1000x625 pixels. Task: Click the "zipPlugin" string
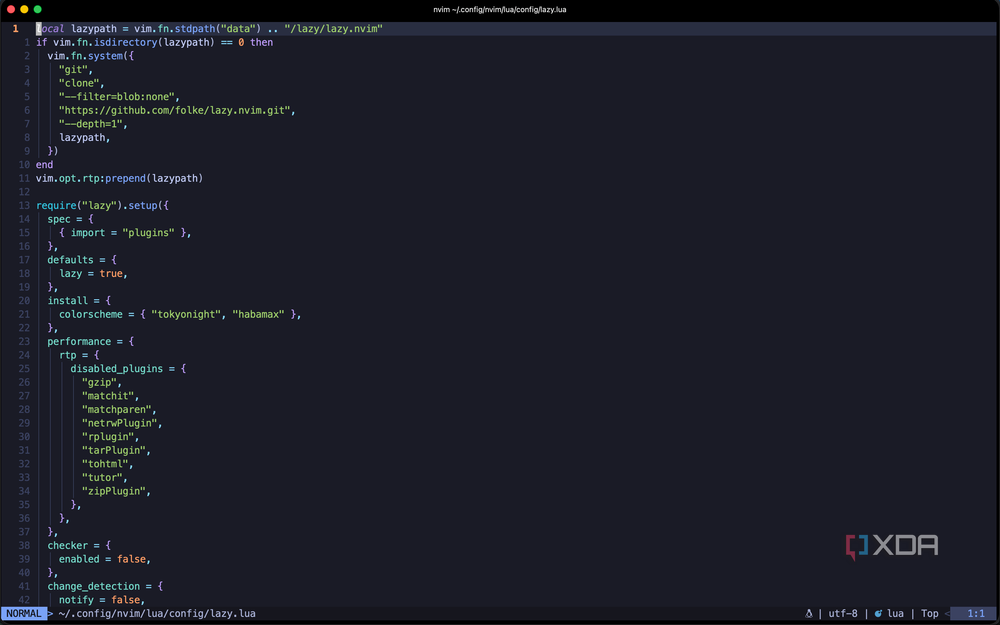(114, 490)
